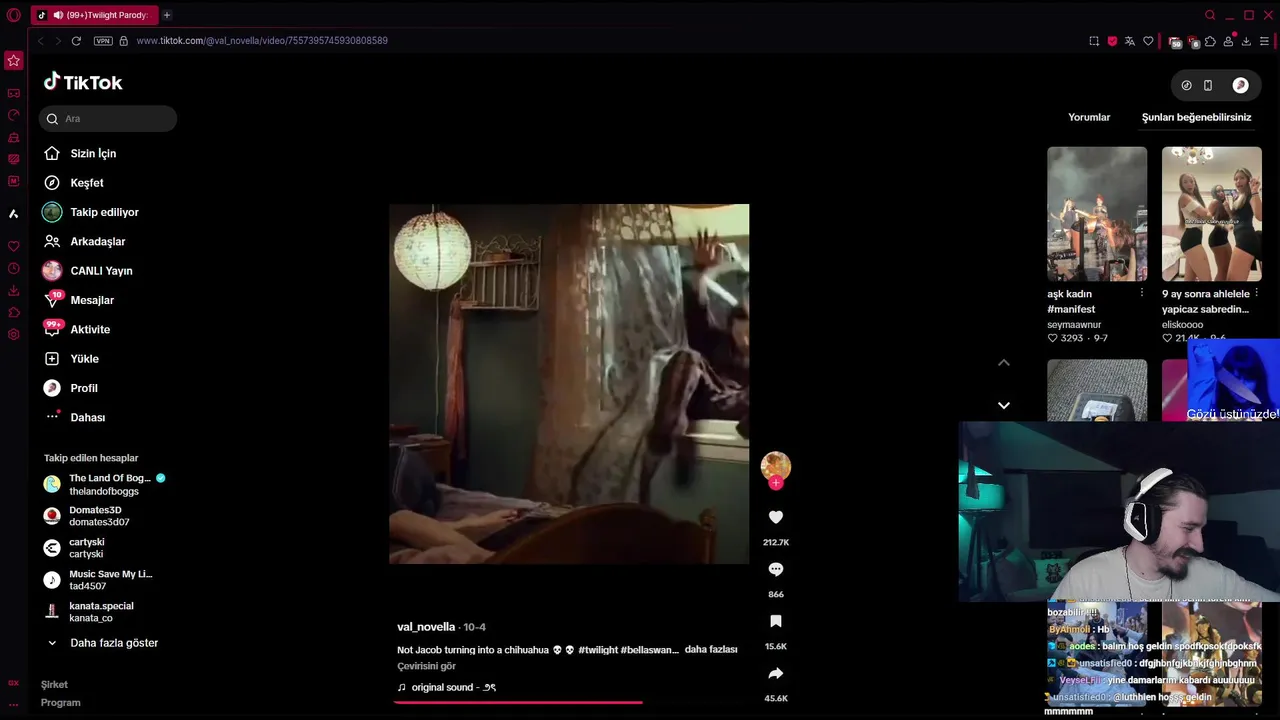This screenshot has height=720, width=1280.
Task: Mute the tab audio speaker icon
Action: 58,15
